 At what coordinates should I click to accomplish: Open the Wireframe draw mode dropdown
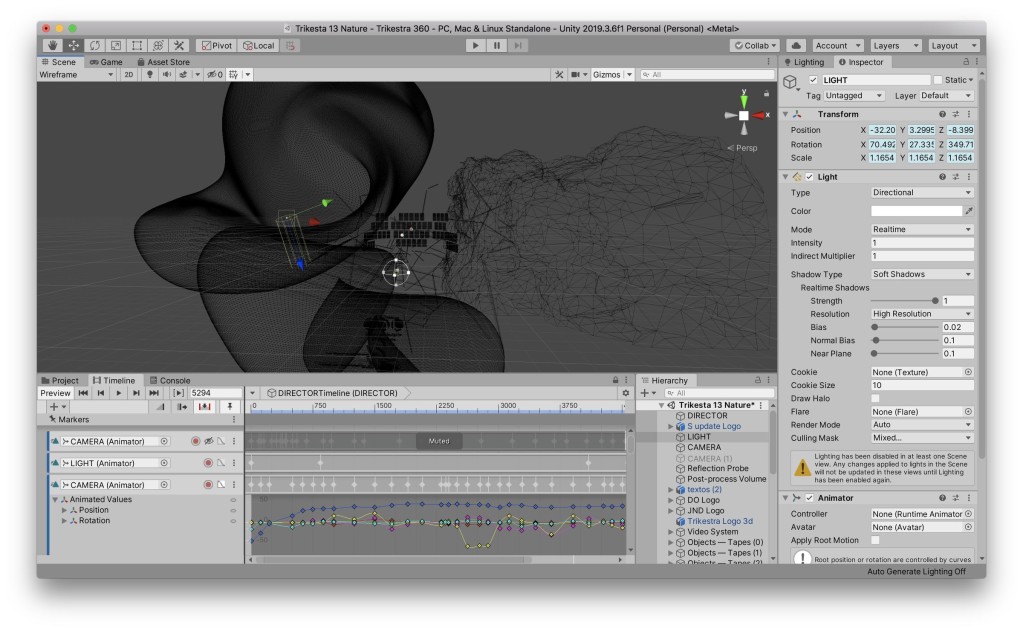coord(77,75)
